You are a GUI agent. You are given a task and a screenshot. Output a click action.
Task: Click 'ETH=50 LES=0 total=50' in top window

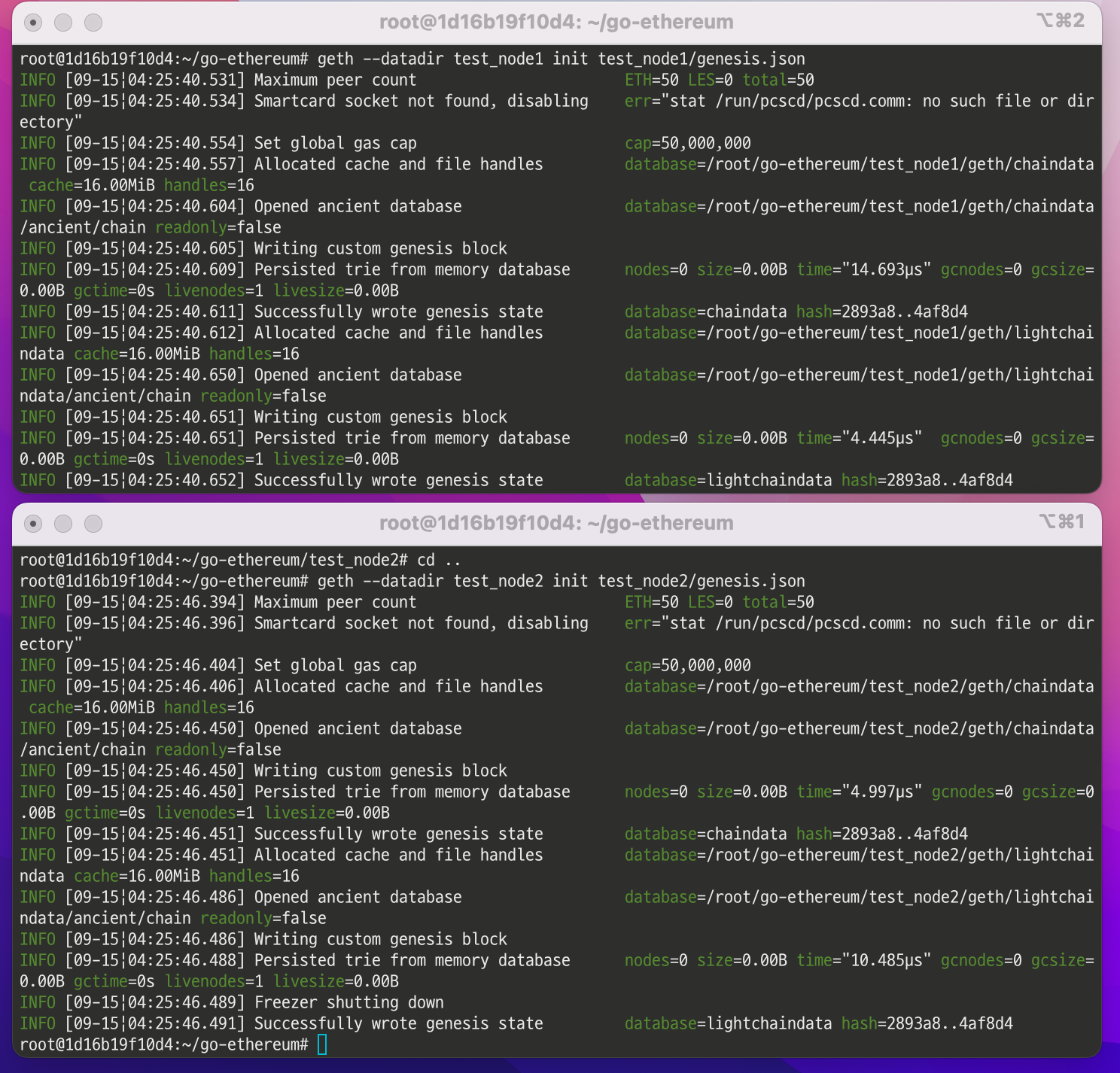tap(720, 80)
